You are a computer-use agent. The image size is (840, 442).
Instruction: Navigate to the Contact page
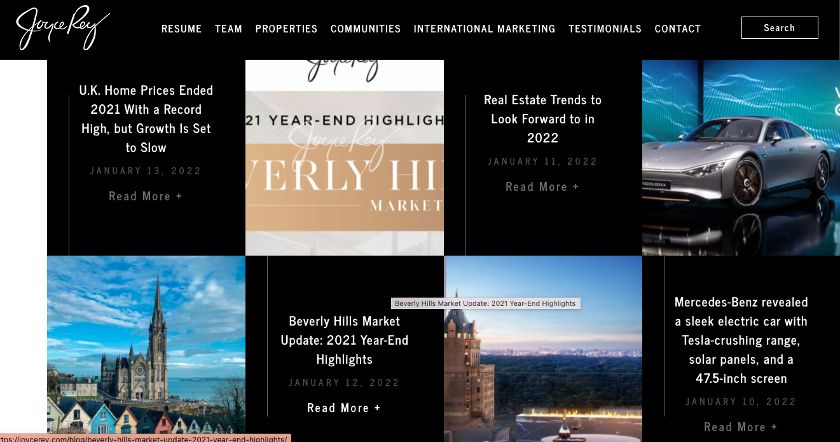tap(678, 29)
